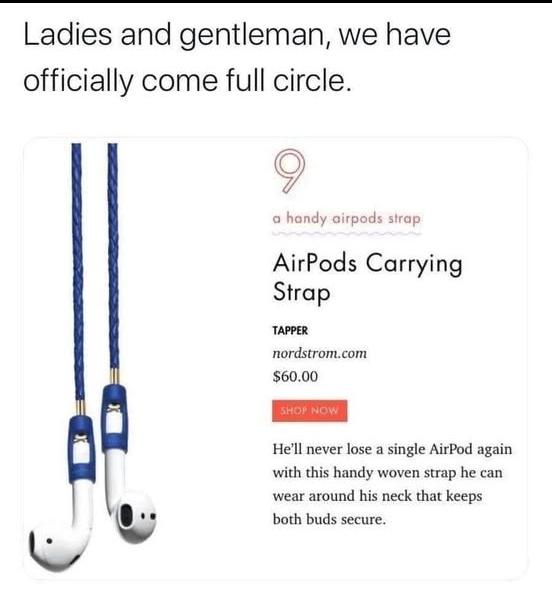
Task: Click the gold connector on the left strap
Action: coord(80,408)
